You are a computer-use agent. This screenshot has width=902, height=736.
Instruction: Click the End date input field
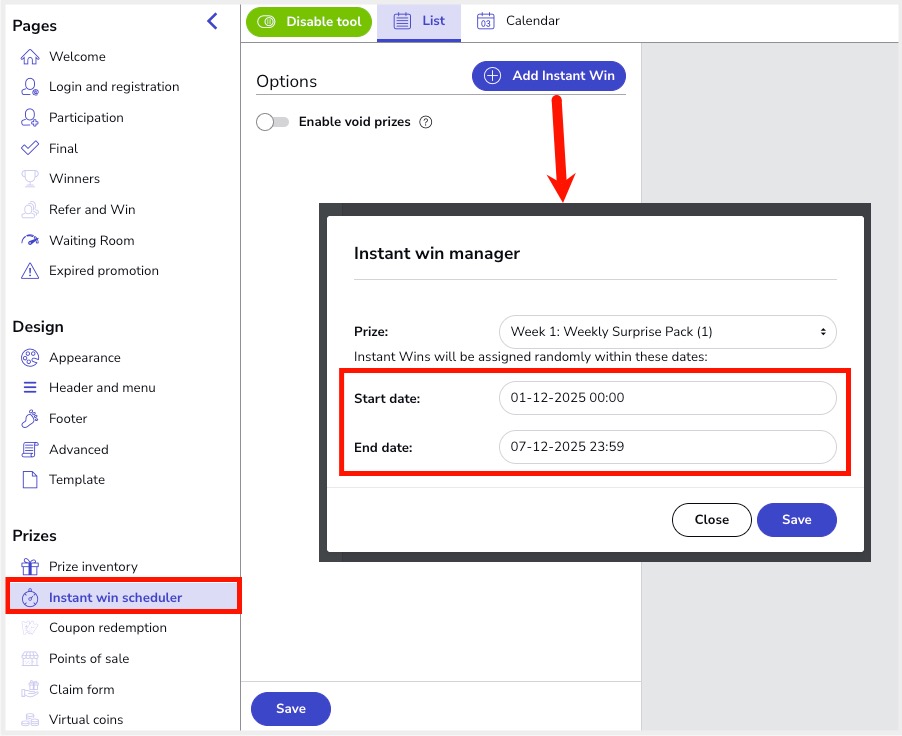coord(667,447)
